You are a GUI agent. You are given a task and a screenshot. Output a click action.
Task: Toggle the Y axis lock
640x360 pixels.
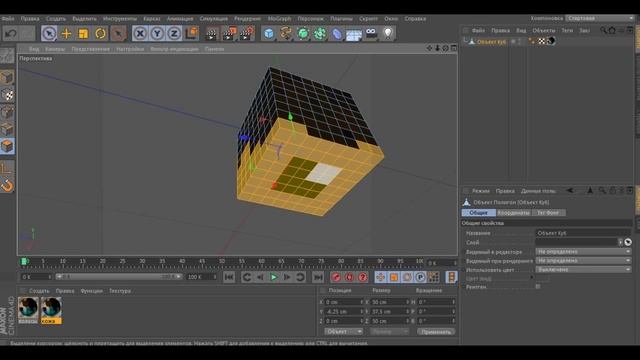point(157,33)
